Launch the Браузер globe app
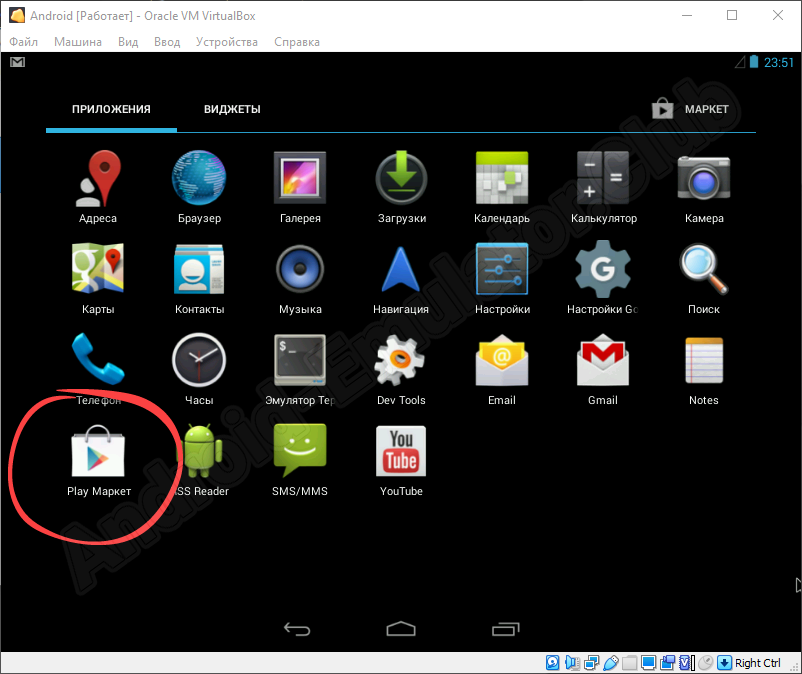The height and width of the screenshot is (674, 802). (x=199, y=187)
